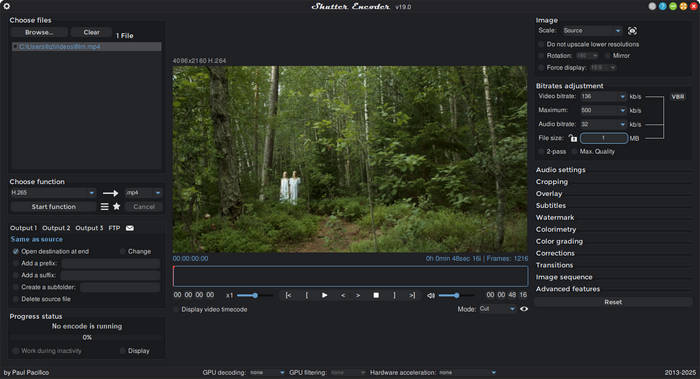
Task: Click the Start function button
Action: (x=53, y=207)
